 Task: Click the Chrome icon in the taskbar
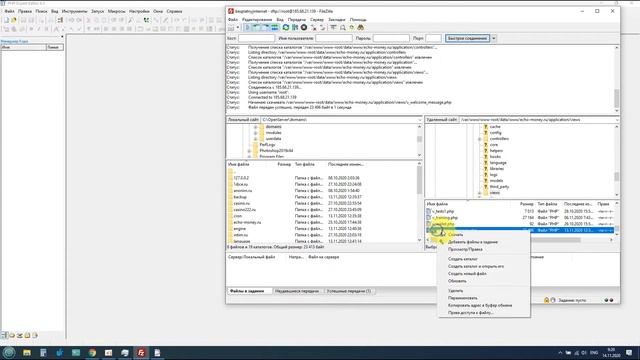[92, 353]
